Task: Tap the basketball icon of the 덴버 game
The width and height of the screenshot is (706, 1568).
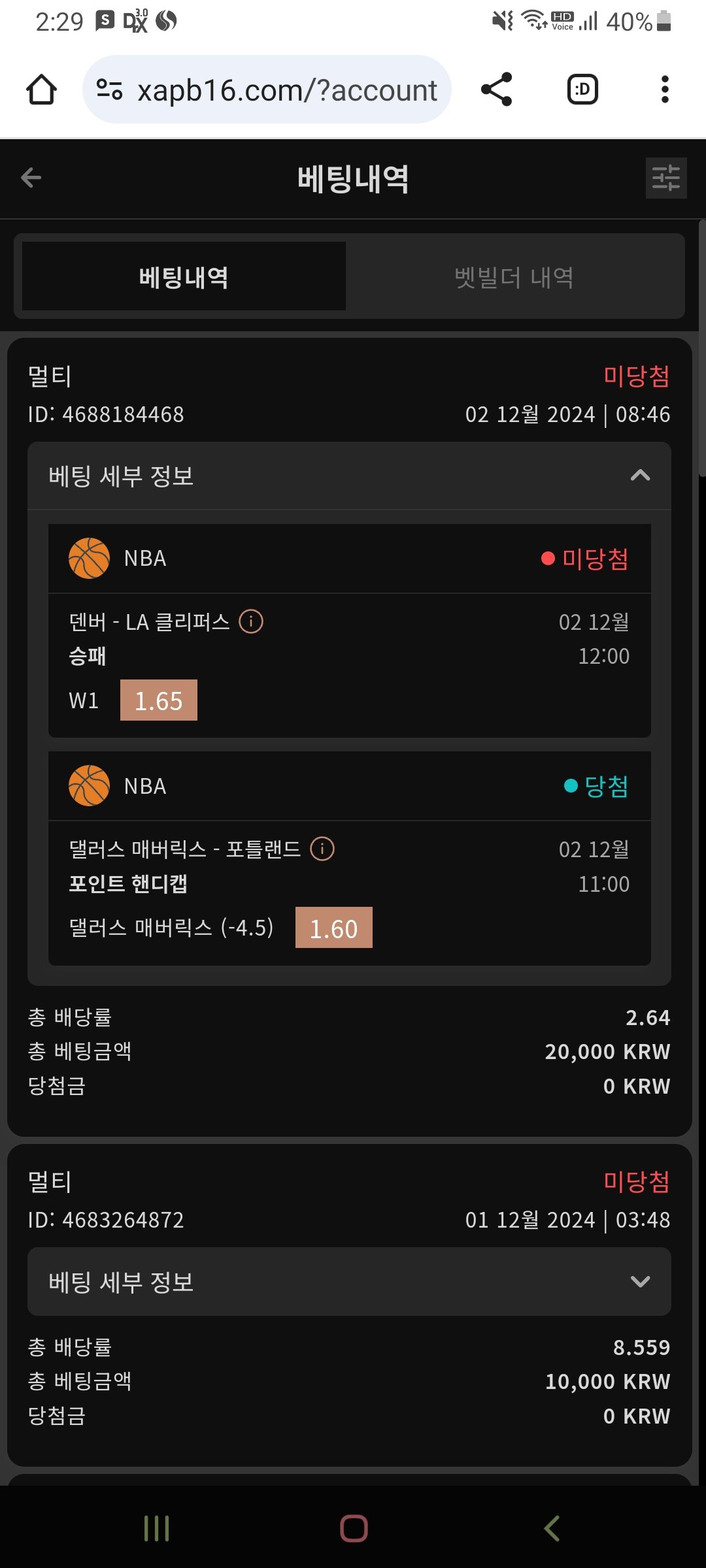Action: pos(89,559)
